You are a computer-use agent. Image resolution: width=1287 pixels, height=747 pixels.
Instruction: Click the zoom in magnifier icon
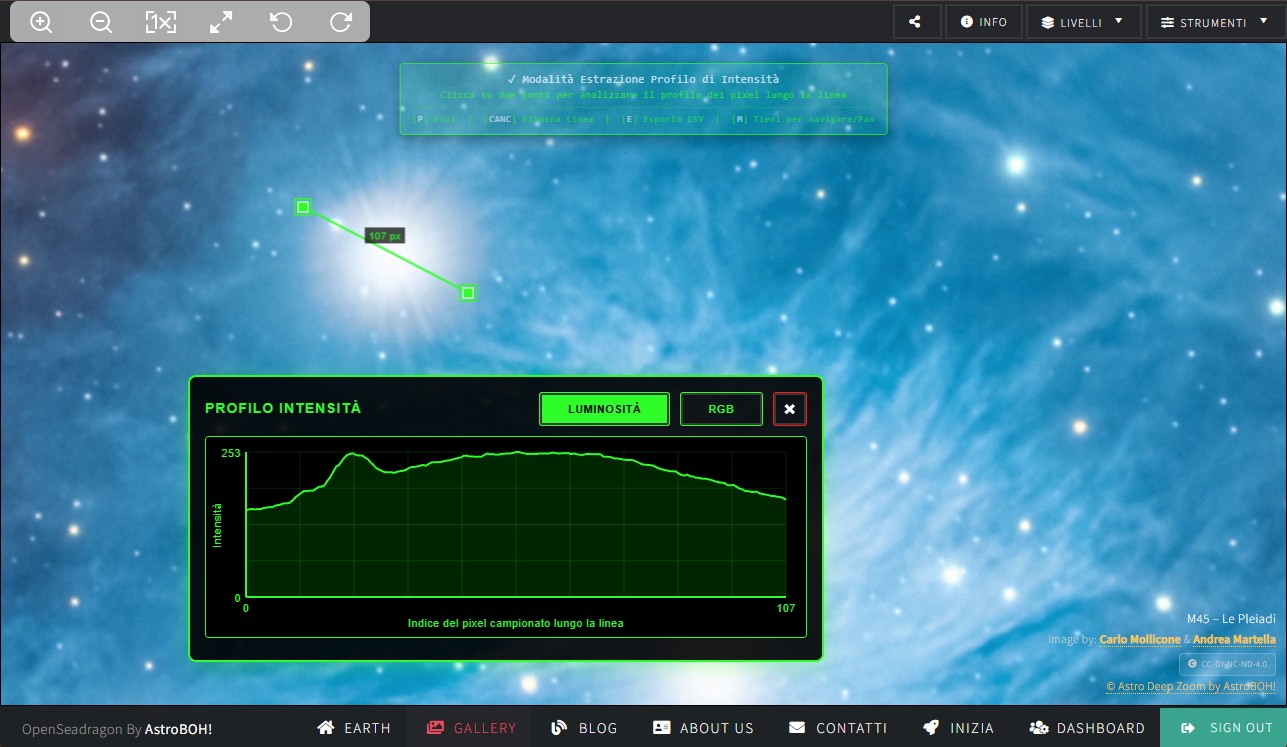pyautogui.click(x=41, y=22)
